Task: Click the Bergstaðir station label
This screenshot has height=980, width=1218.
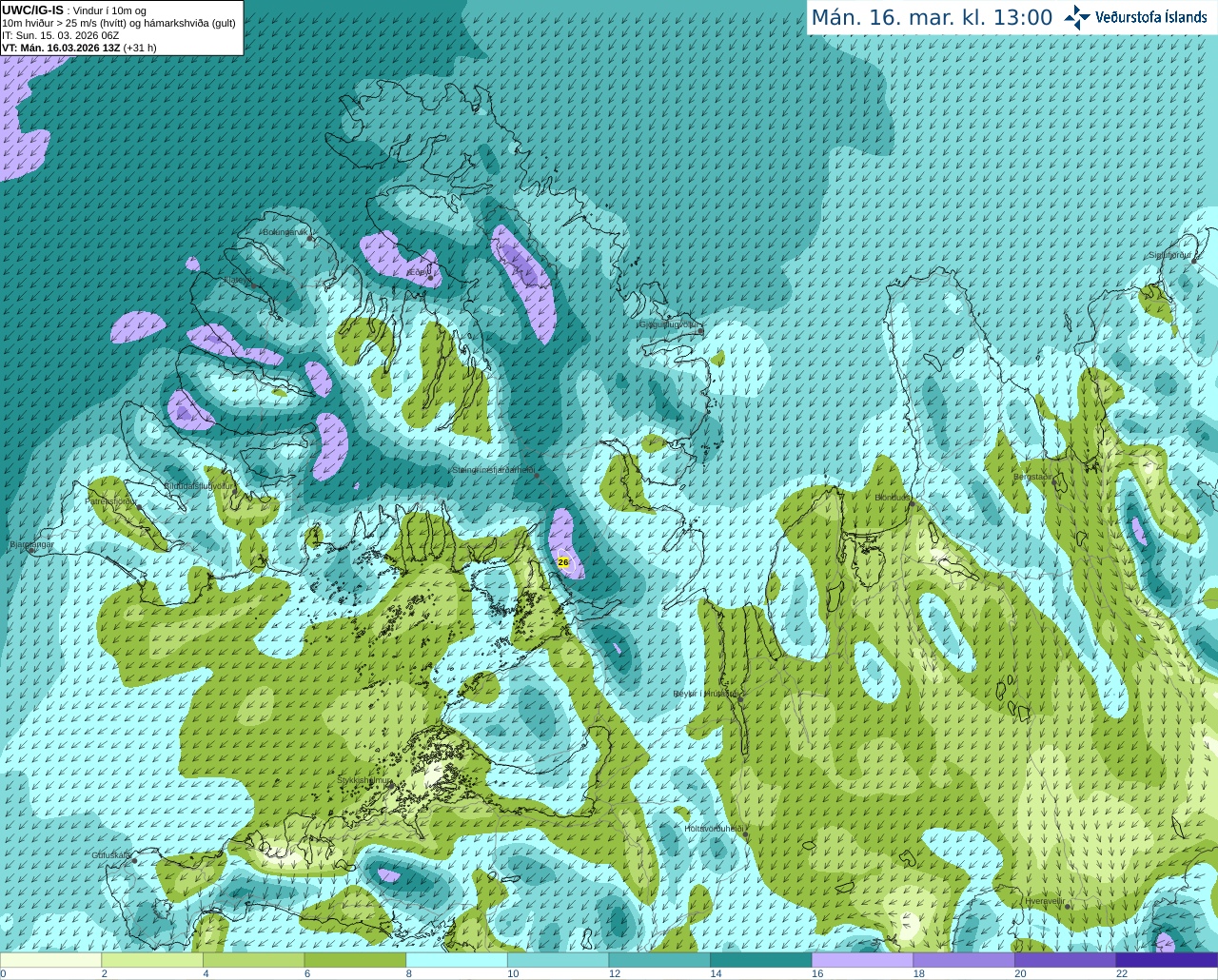Action: coord(1032,477)
